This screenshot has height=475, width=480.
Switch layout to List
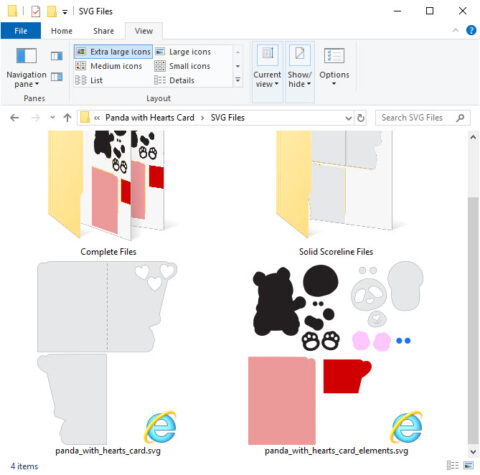[x=89, y=80]
